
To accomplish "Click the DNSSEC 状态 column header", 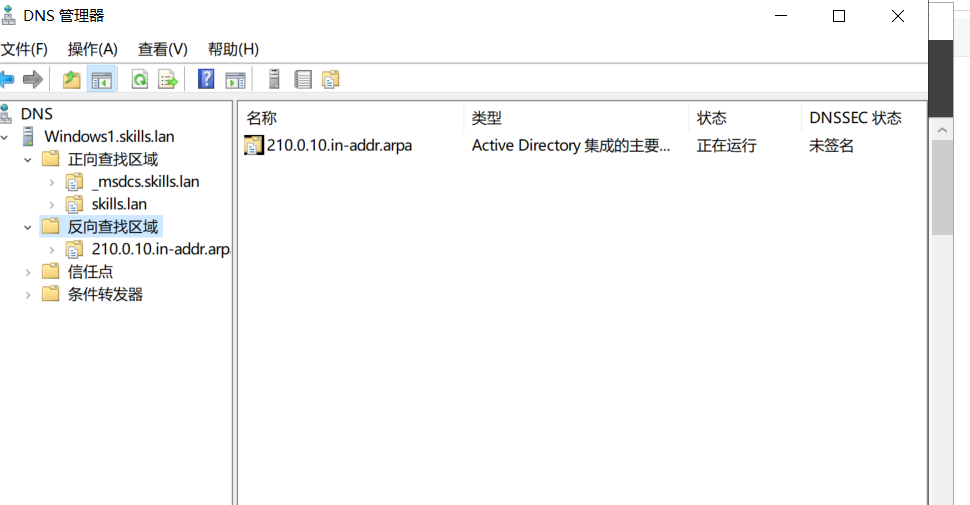I will point(855,118).
